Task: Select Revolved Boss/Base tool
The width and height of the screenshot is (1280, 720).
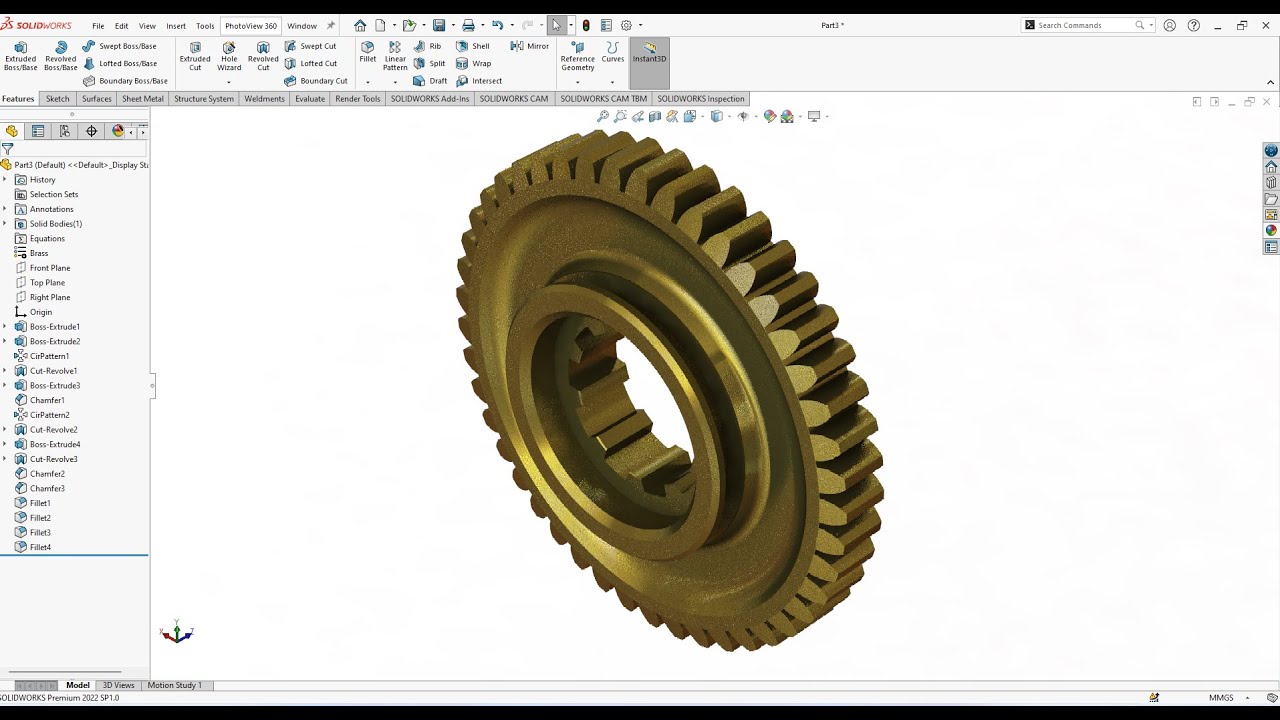Action: [x=60, y=56]
